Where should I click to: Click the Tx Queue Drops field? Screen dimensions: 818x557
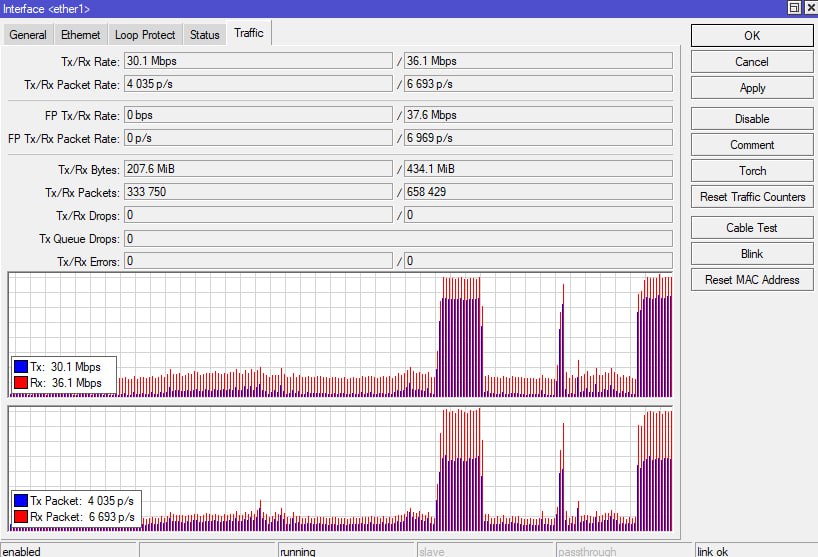(x=399, y=239)
